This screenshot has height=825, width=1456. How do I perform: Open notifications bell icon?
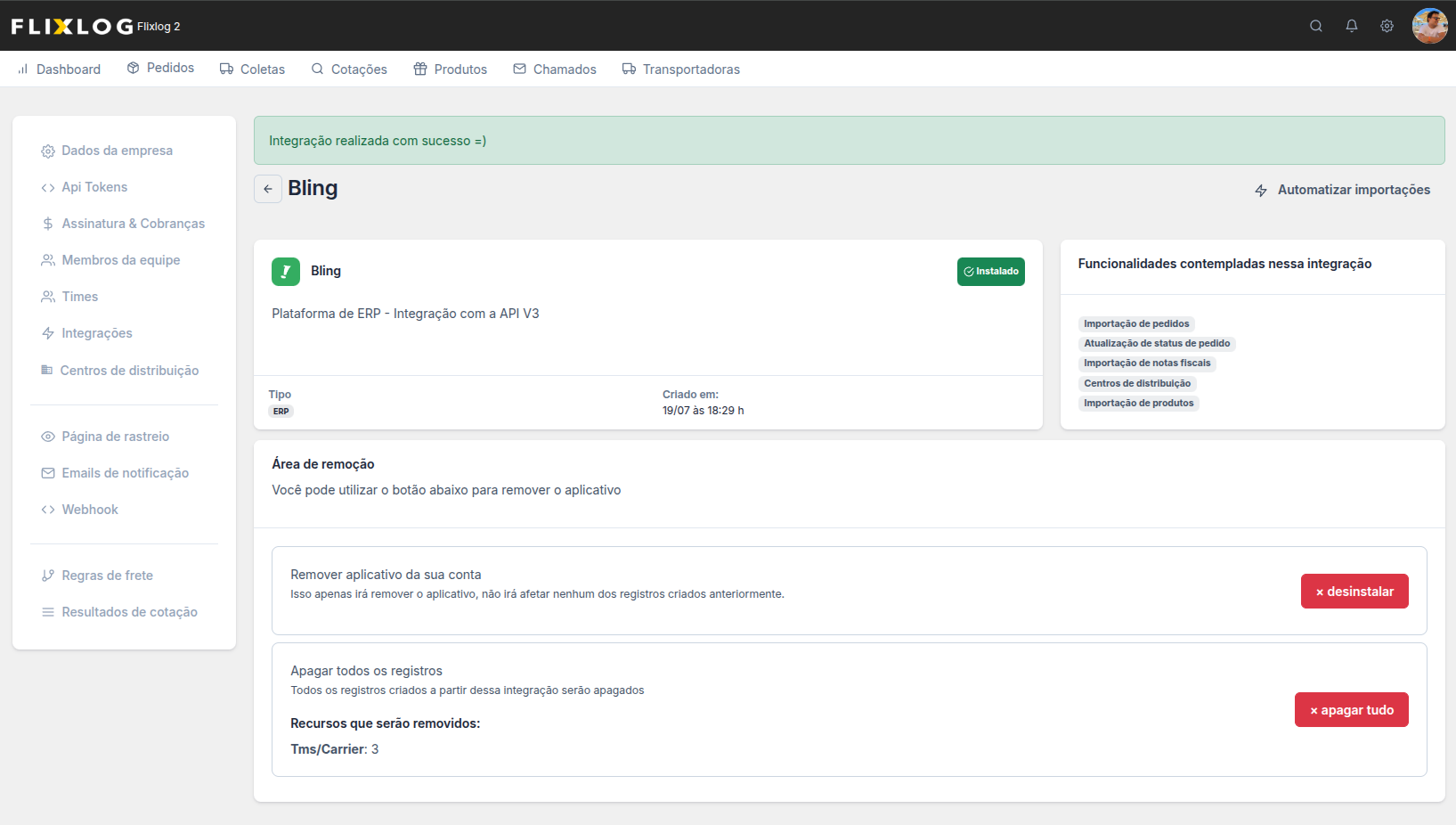click(1351, 26)
